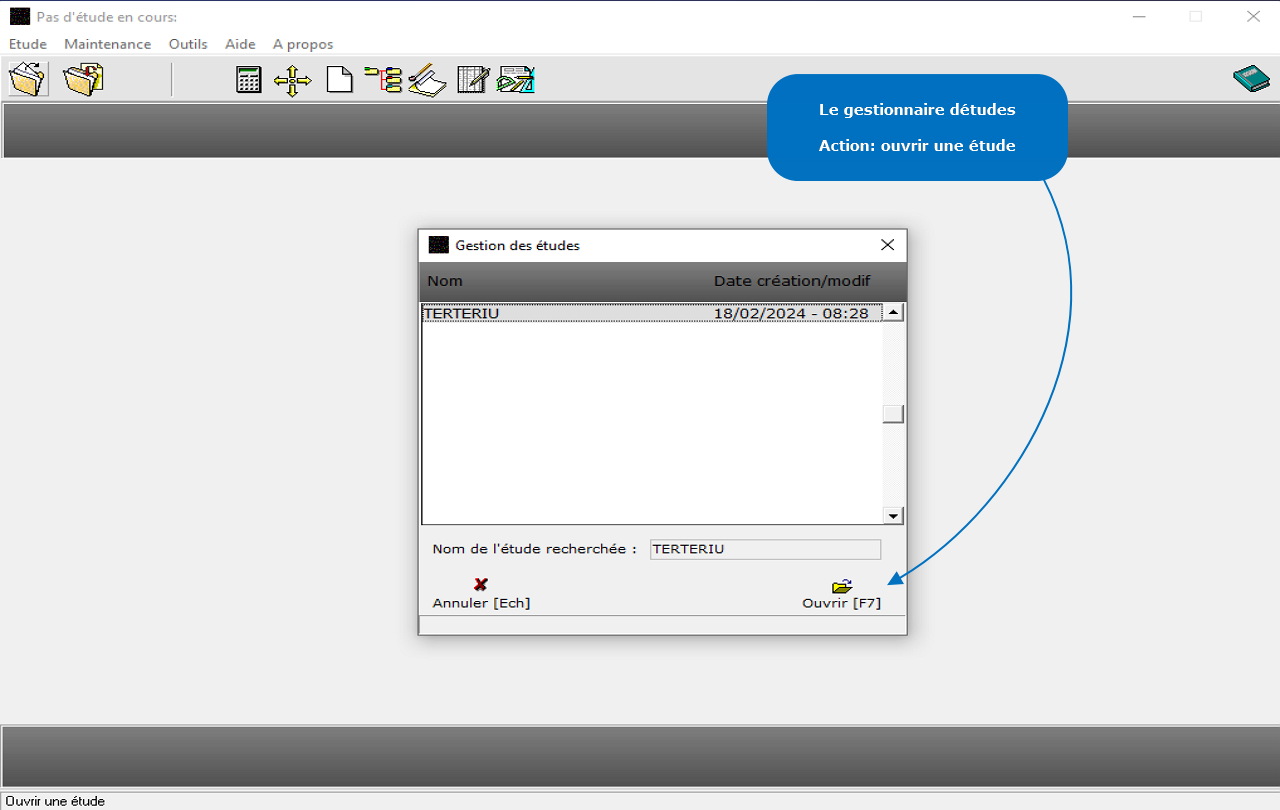
Task: Open the tree diagram icon
Action: pyautogui.click(x=382, y=79)
